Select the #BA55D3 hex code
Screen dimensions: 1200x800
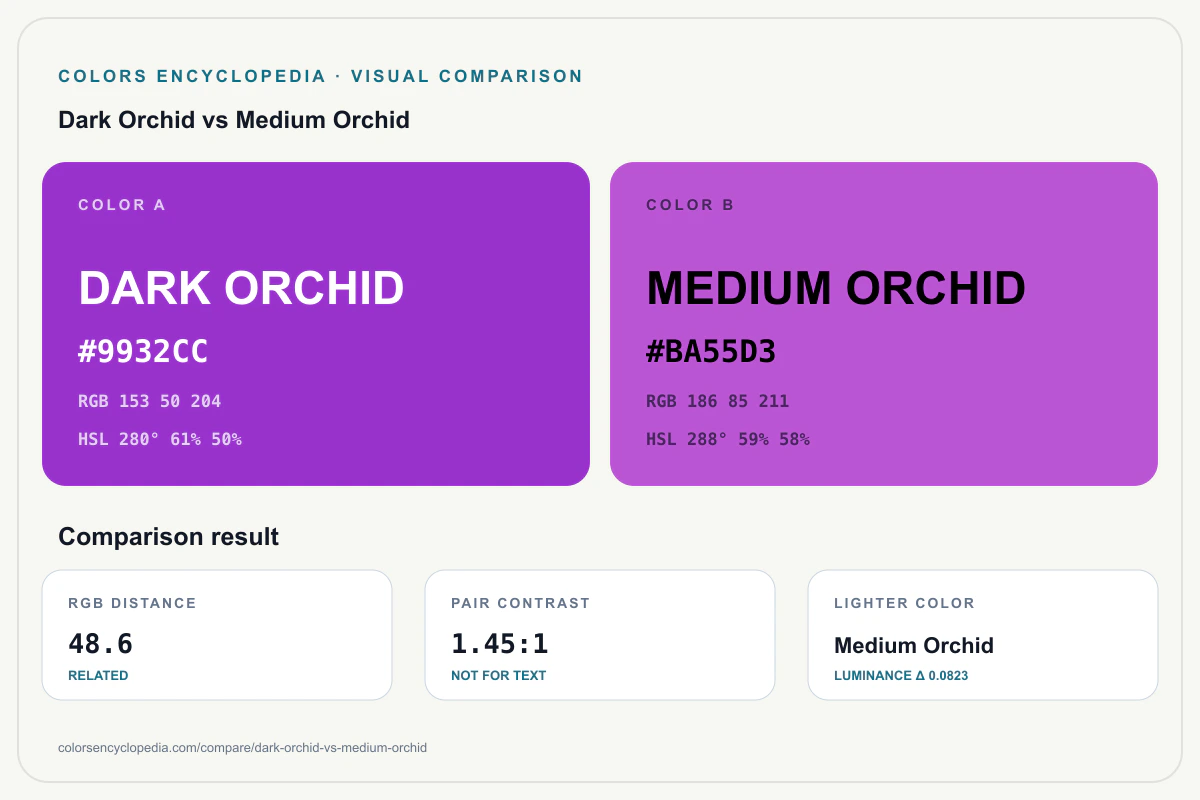tap(711, 352)
